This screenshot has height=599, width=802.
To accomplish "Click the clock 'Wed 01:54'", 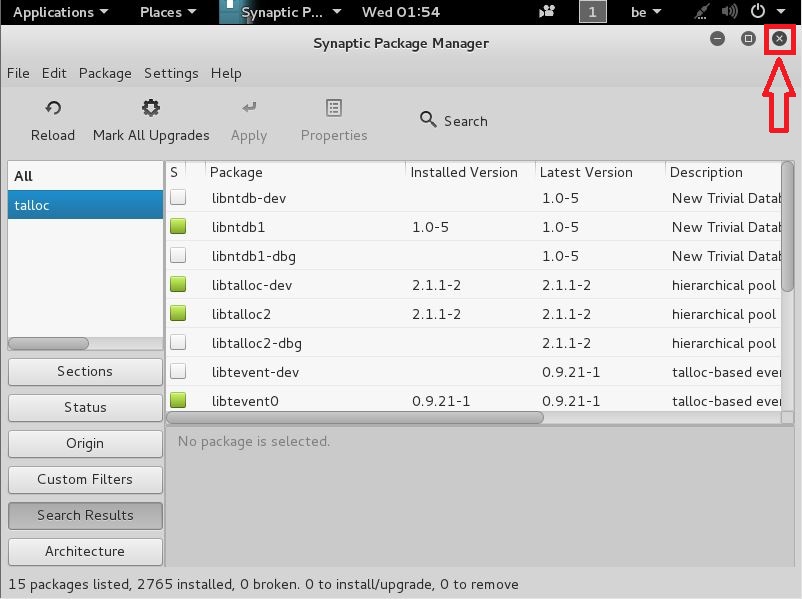I will (401, 12).
